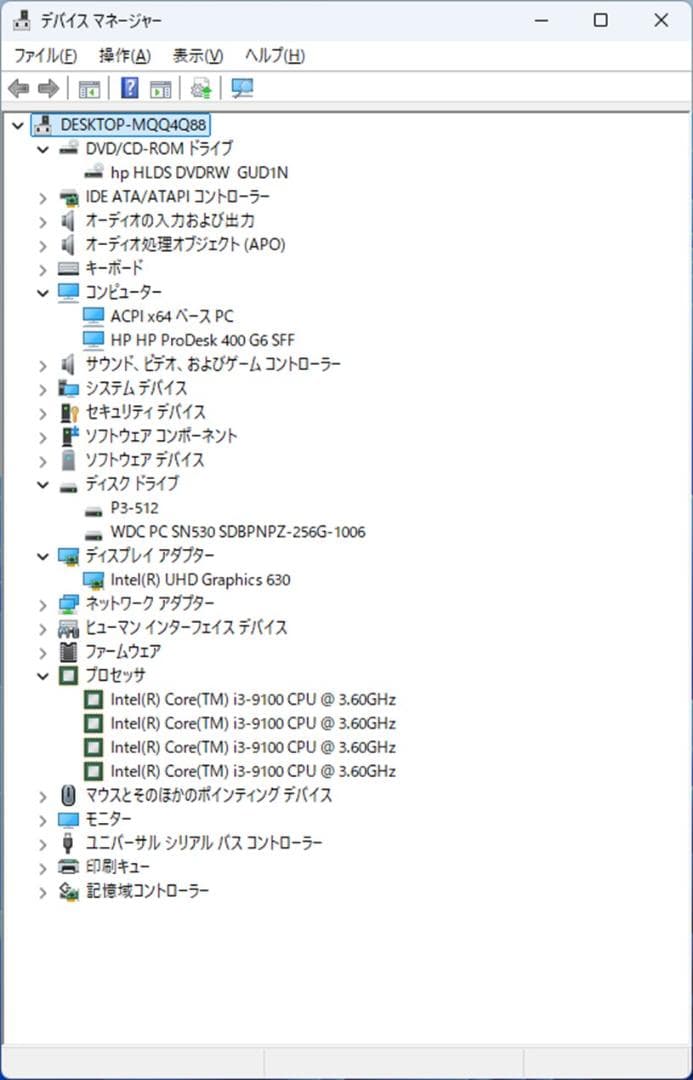Click the モニター display icon
Viewport: 693px width, 1080px height.
68,820
